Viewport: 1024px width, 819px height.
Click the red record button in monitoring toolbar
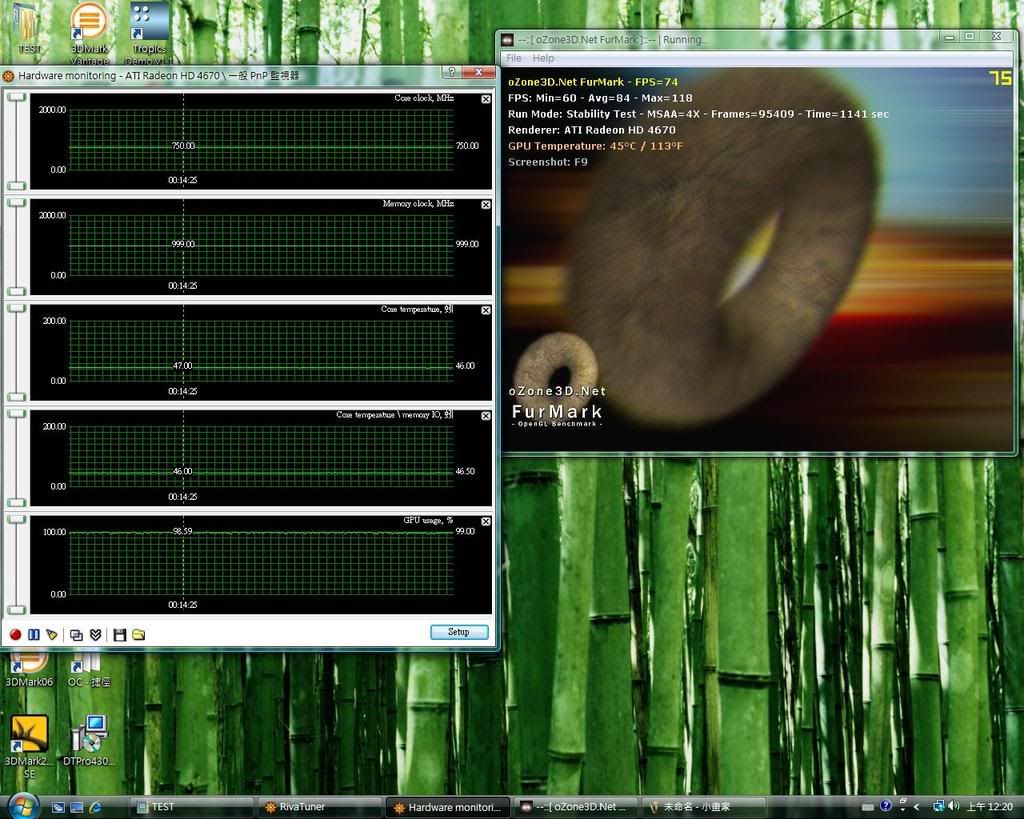tap(15, 634)
